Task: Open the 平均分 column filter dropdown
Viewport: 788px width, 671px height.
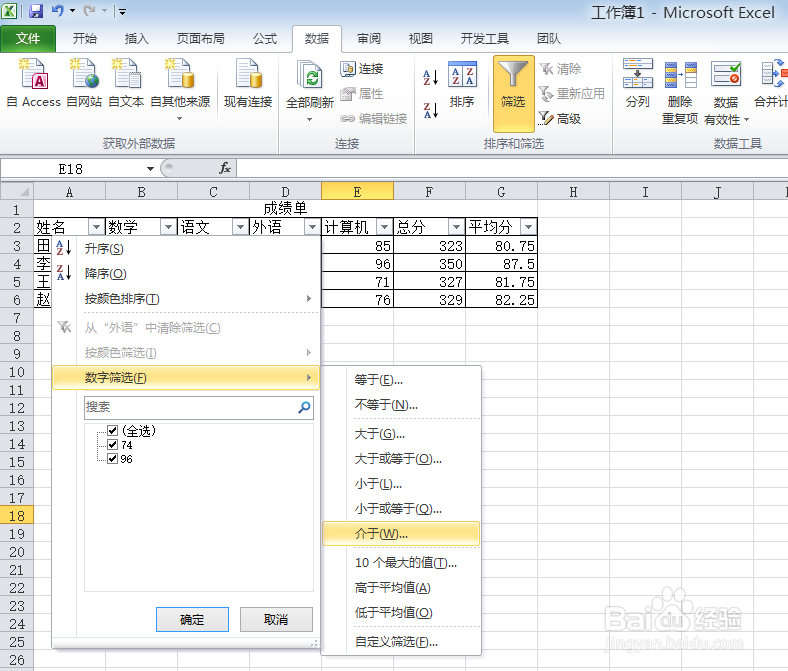Action: pyautogui.click(x=528, y=227)
